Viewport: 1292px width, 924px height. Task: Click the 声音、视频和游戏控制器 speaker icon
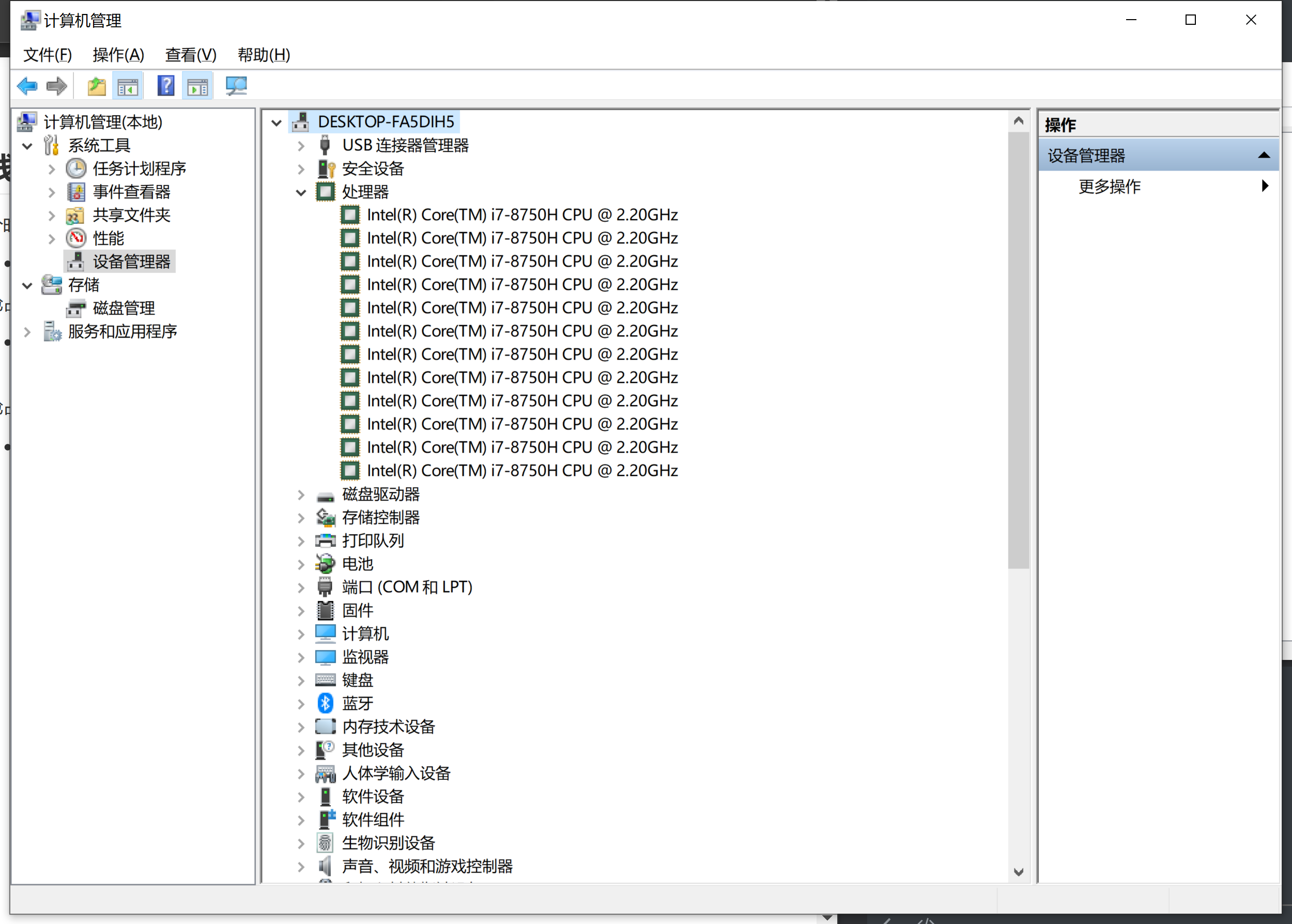[x=325, y=866]
